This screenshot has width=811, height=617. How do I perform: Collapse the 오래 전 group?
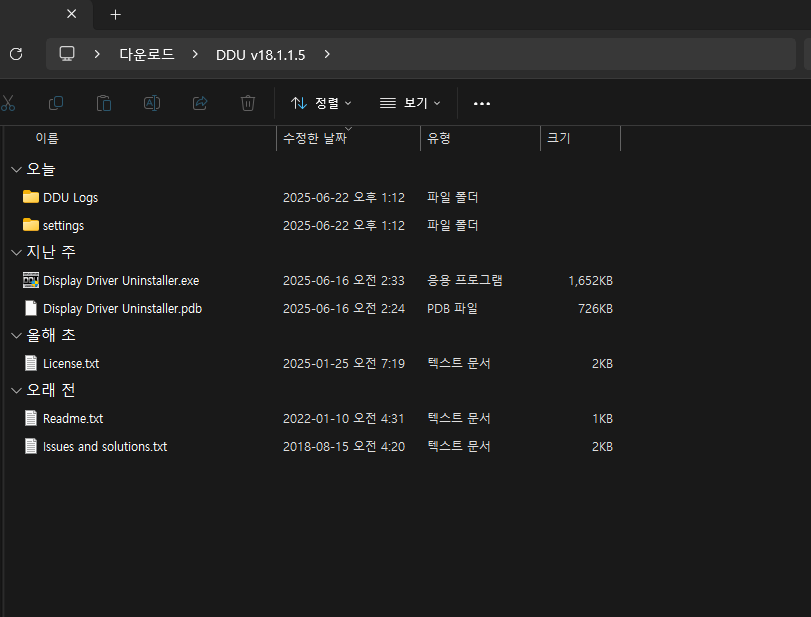[17, 390]
